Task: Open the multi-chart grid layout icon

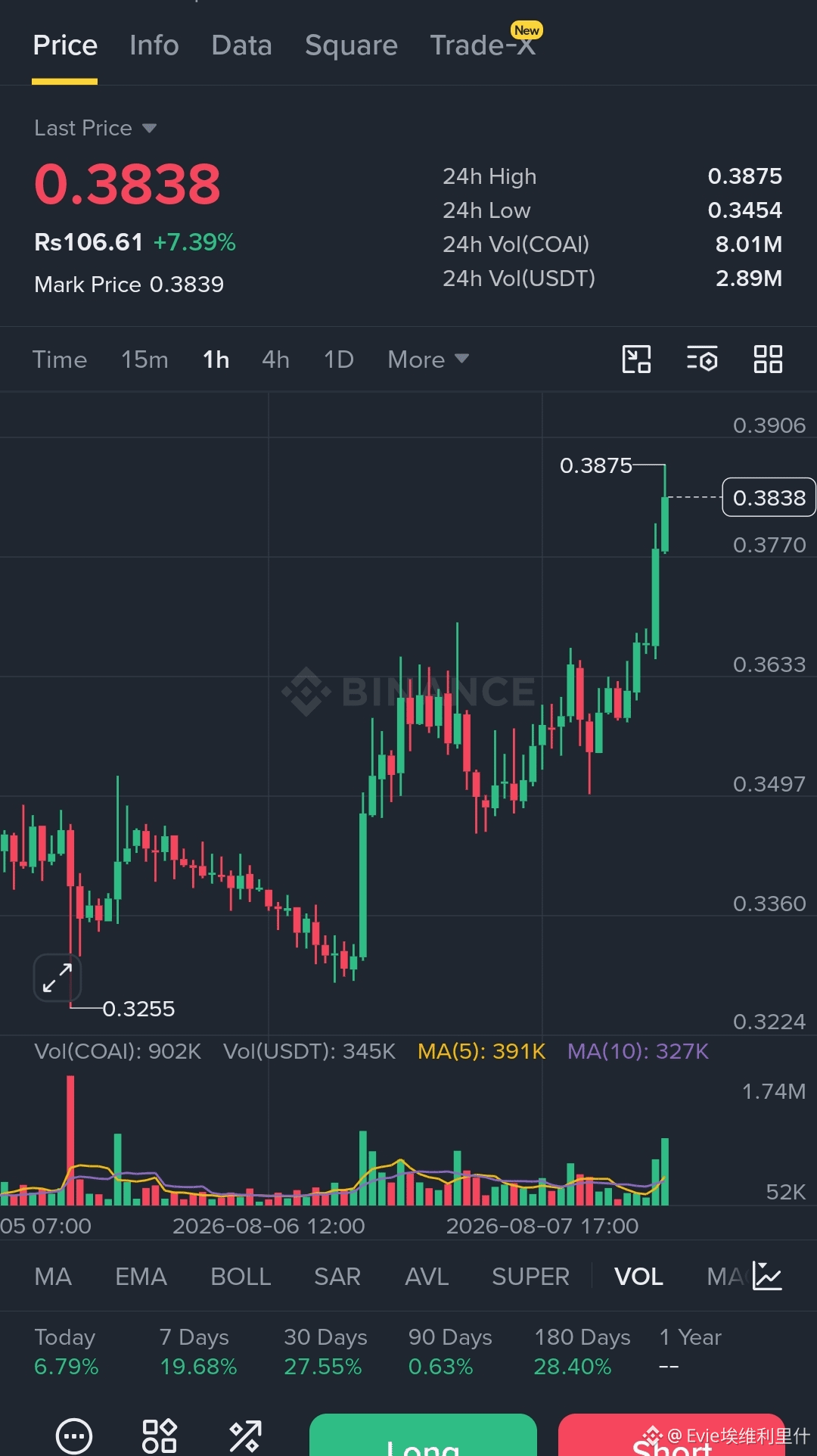Action: (768, 359)
